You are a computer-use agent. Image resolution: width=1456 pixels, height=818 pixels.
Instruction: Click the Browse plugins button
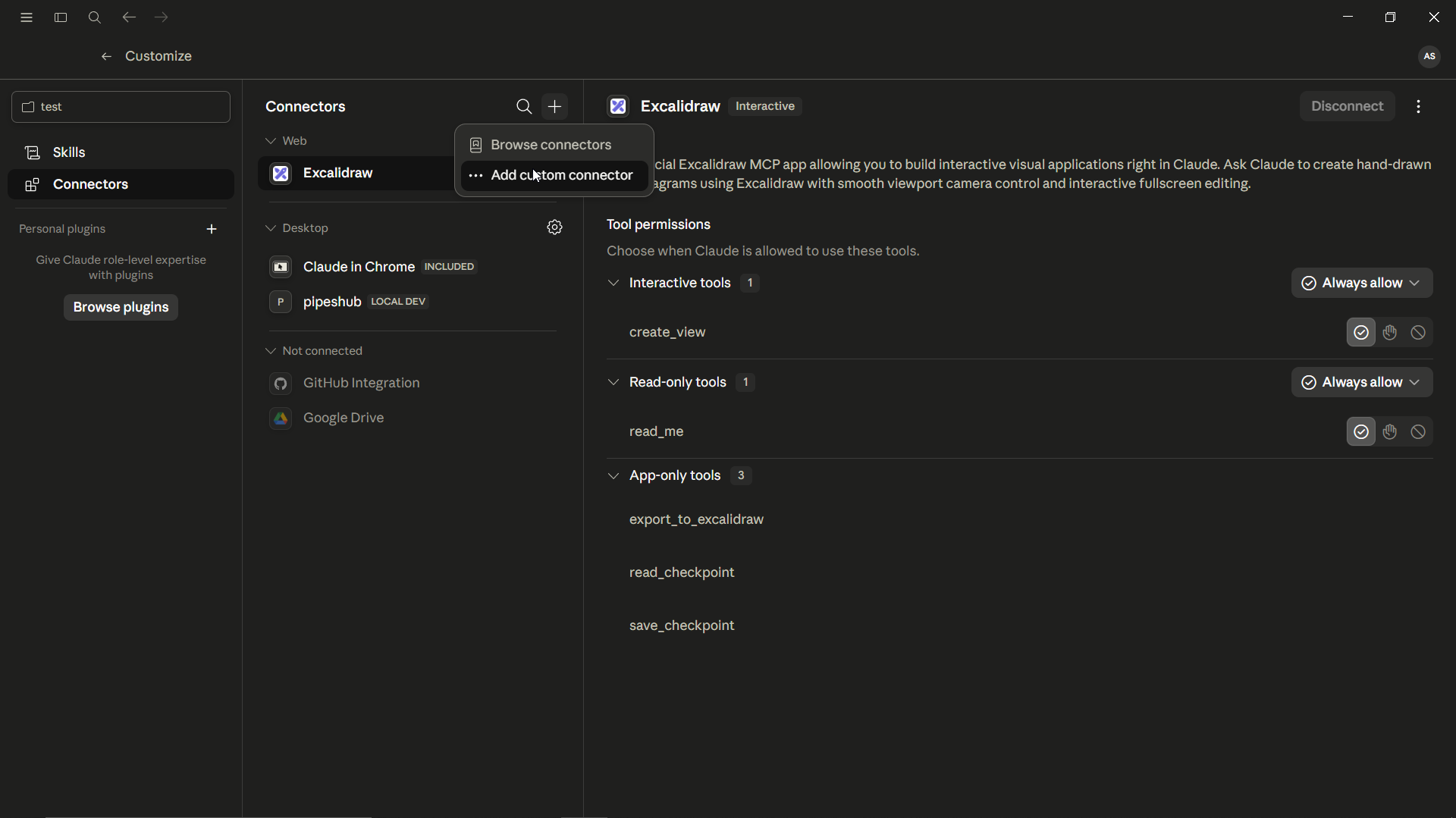[x=121, y=307]
